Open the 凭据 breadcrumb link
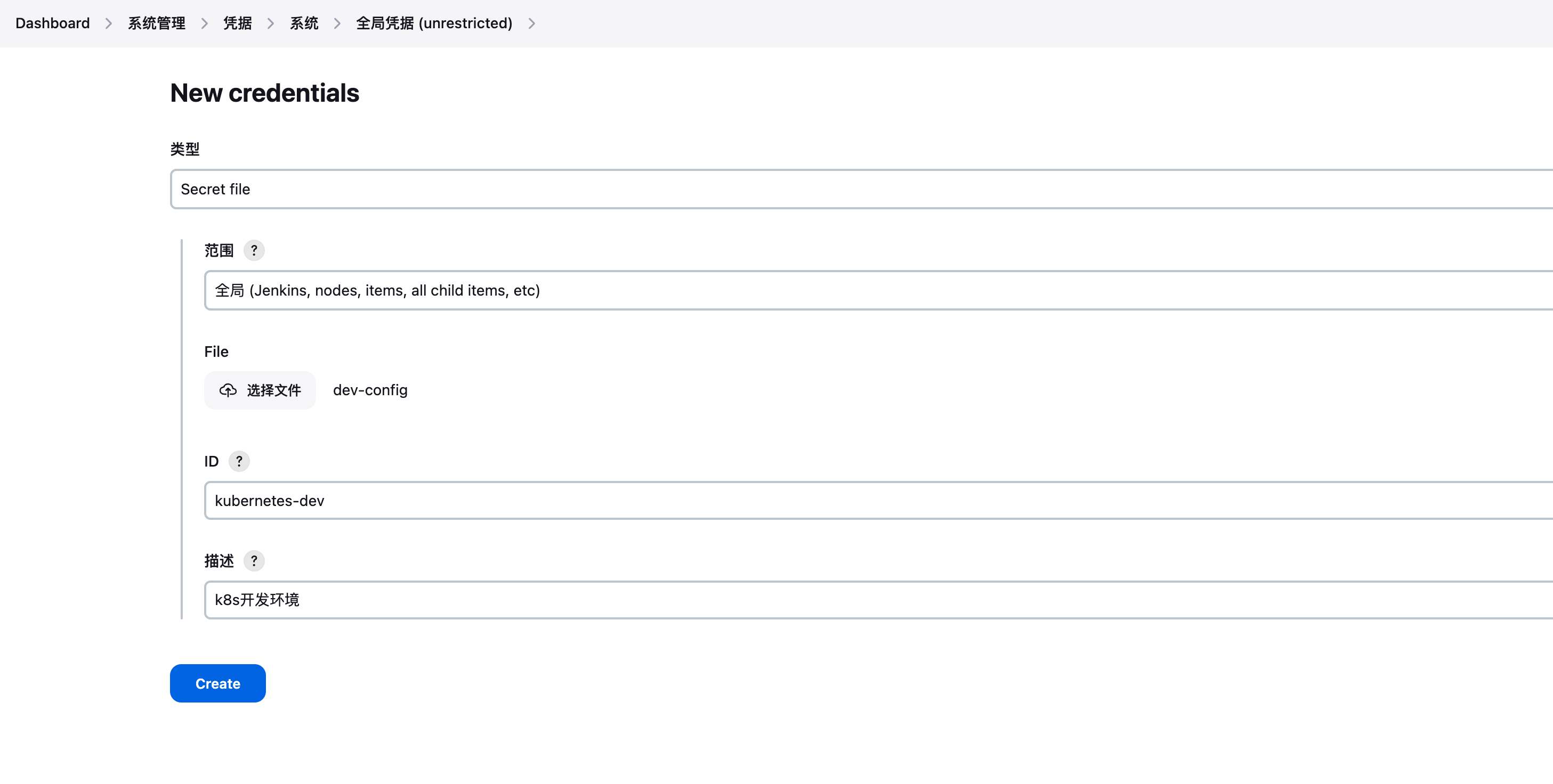This screenshot has width=1553, height=784. pos(238,23)
